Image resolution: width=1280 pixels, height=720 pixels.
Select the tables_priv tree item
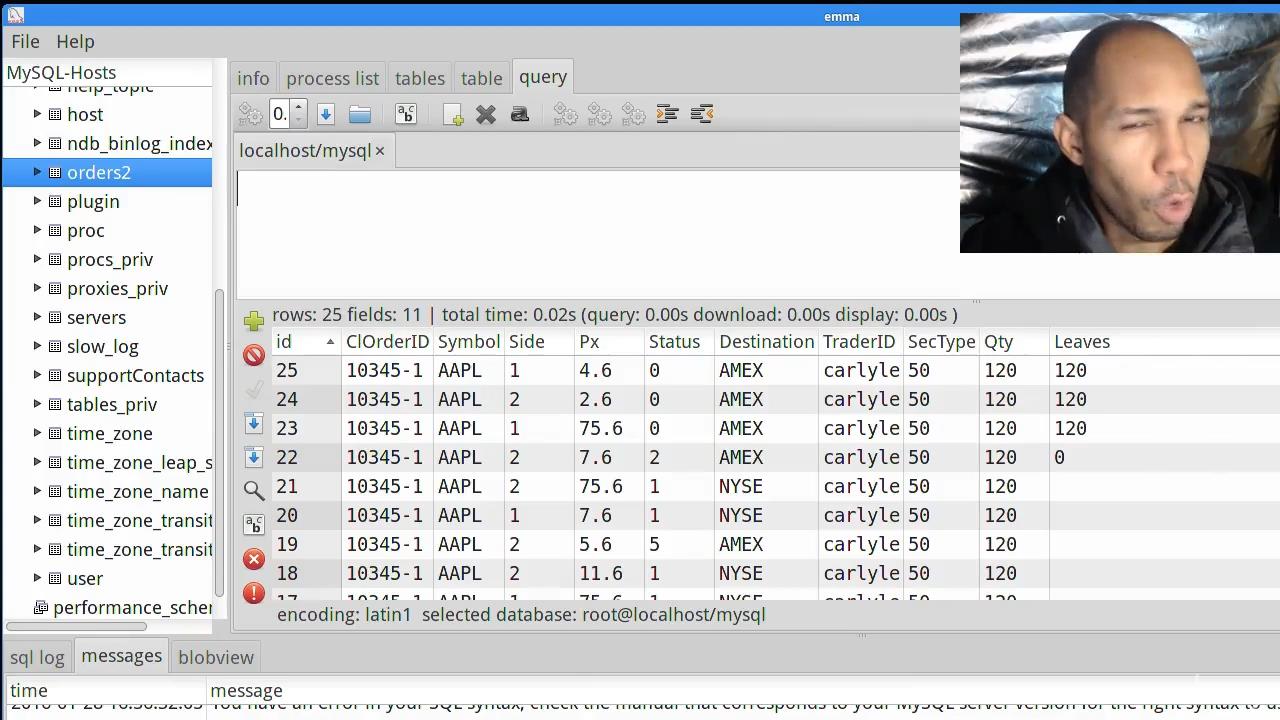pos(112,404)
